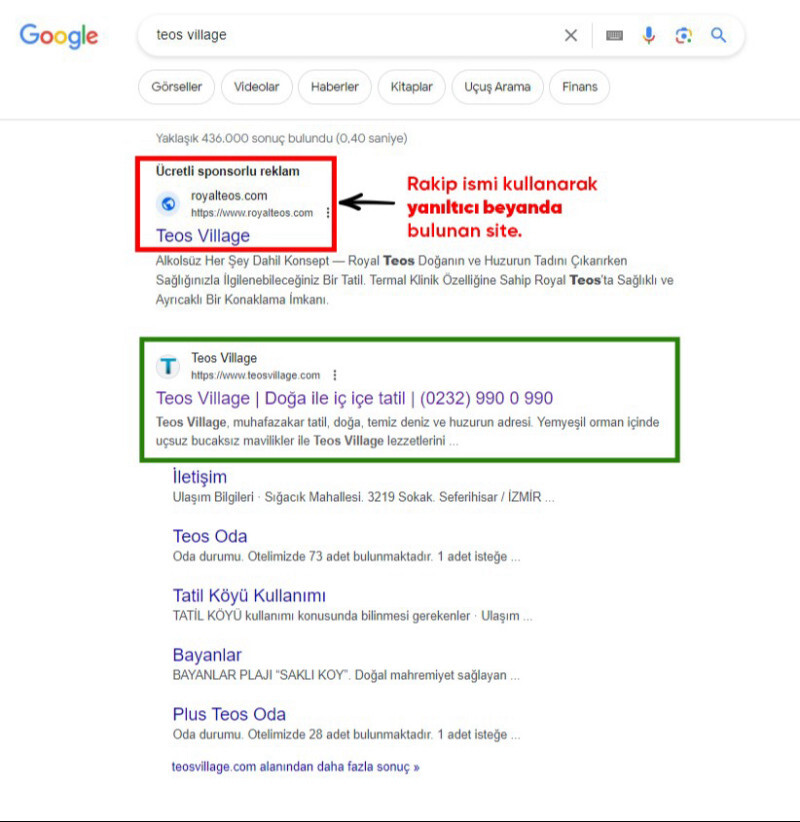800x822 pixels.
Task: Click 'royalteos.com' site name text
Action: click(229, 196)
